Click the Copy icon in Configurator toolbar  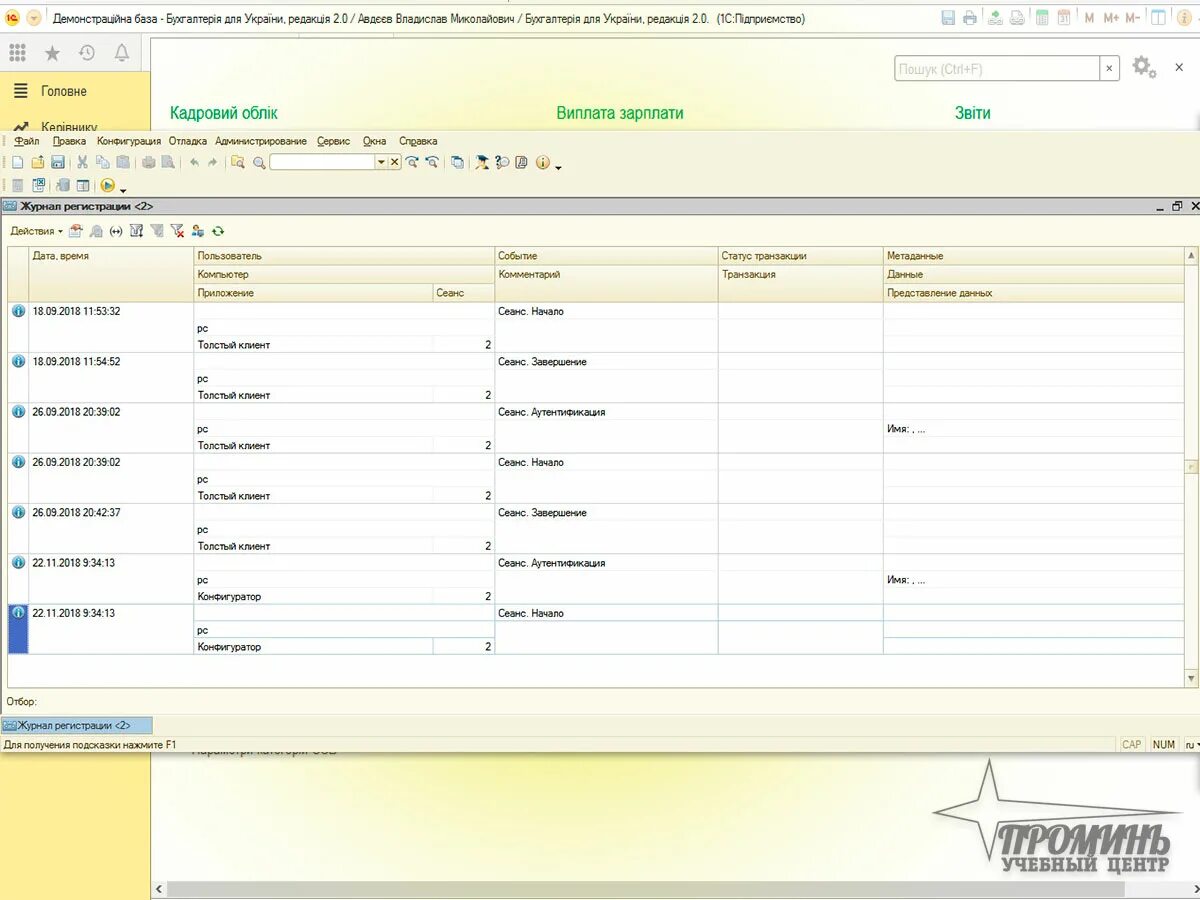[103, 162]
